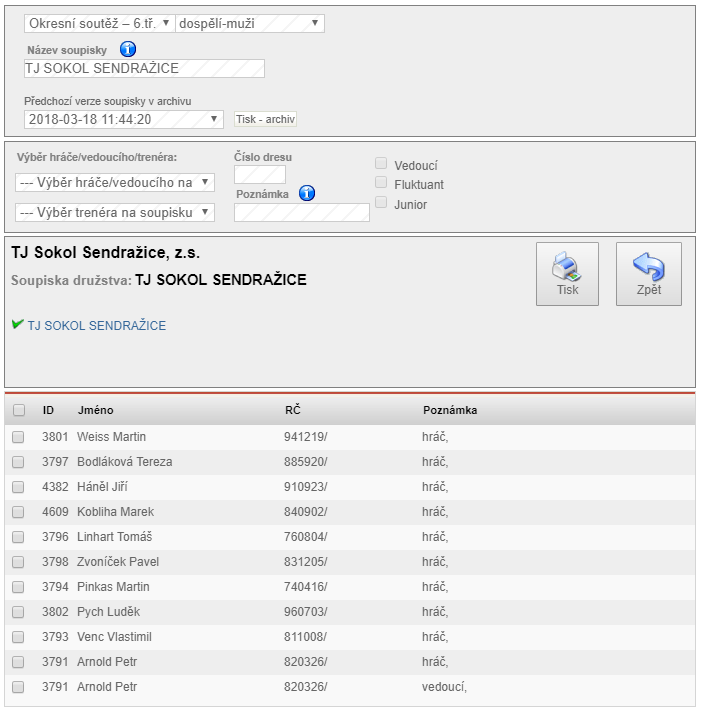702x710 pixels.
Task: Select the row checkbox for Bodláková Tereza
Action: 18,462
